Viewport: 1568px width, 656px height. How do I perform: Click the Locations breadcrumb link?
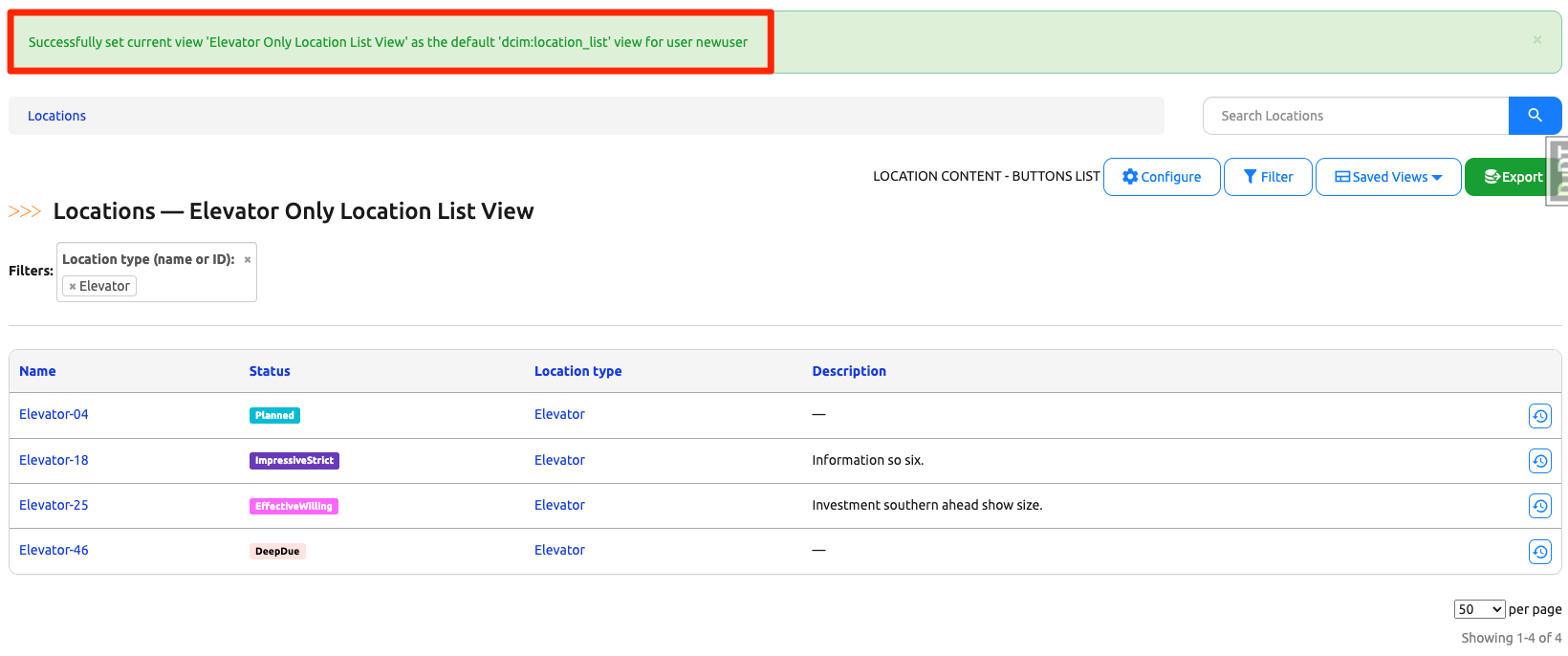click(56, 116)
